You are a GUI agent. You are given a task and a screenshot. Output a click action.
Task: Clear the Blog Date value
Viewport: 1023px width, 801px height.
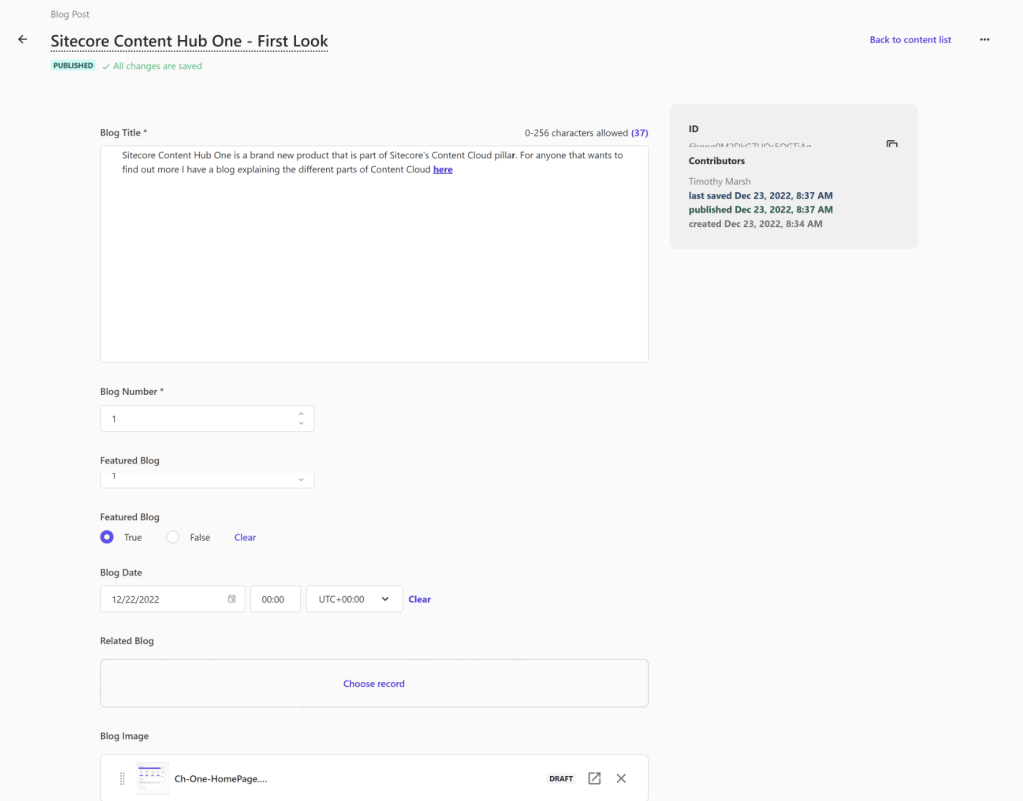(420, 599)
